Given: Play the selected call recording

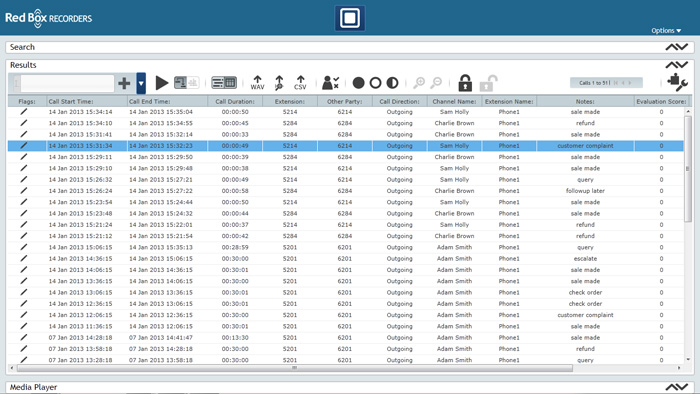Looking at the screenshot, I should pos(162,83).
